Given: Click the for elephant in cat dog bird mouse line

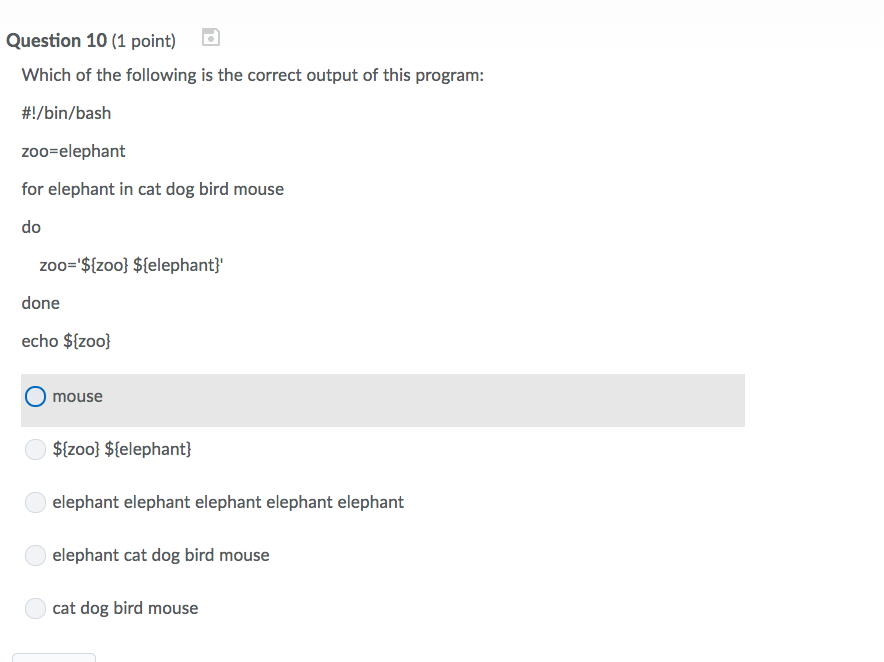Looking at the screenshot, I should pos(152,188).
